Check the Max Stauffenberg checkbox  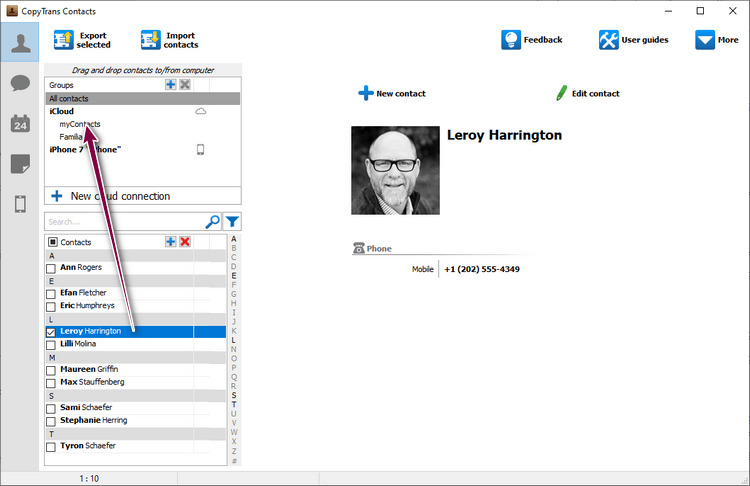[51, 383]
